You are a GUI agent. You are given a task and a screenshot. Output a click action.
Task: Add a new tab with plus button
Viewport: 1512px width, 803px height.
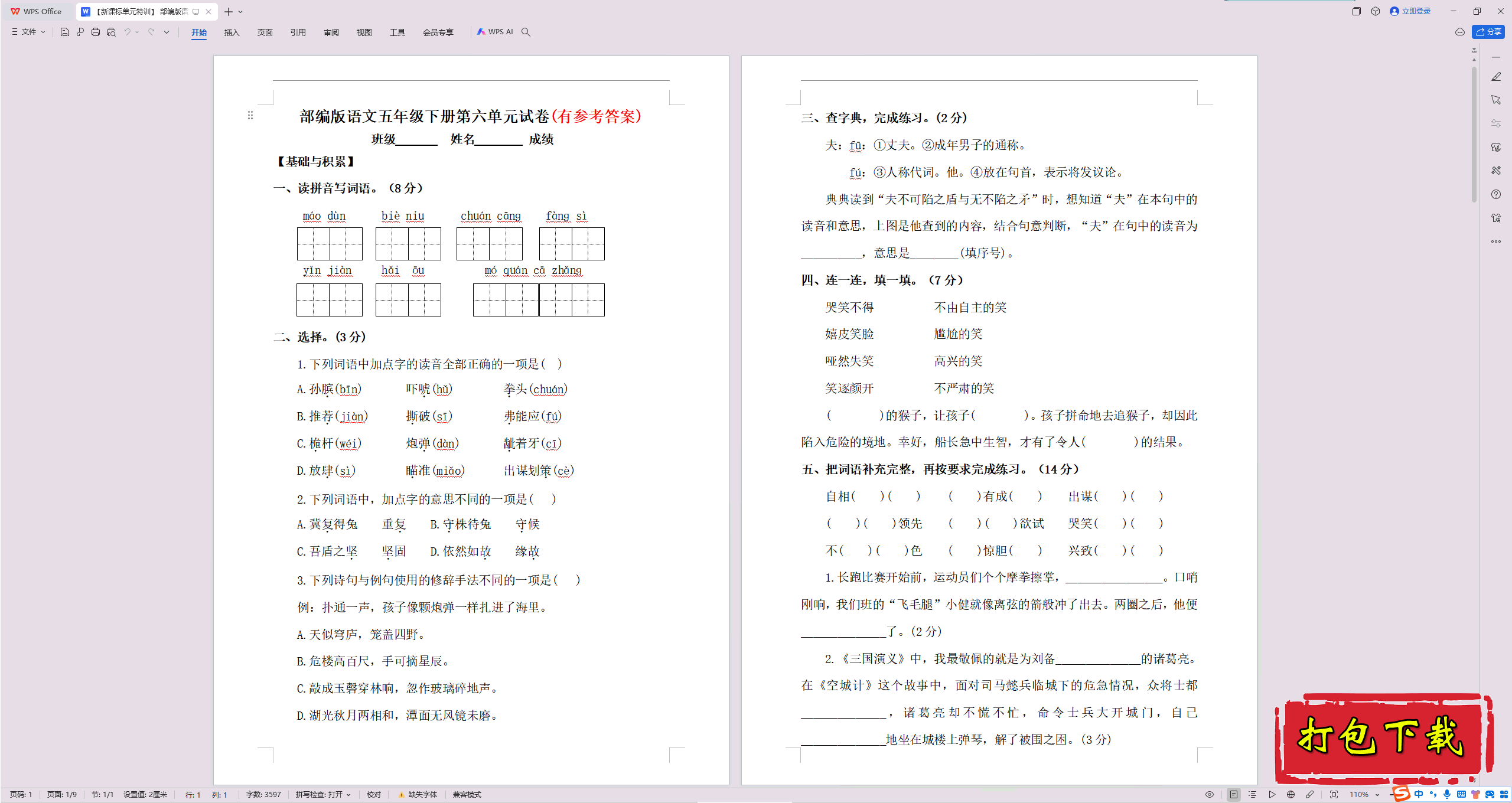click(229, 12)
